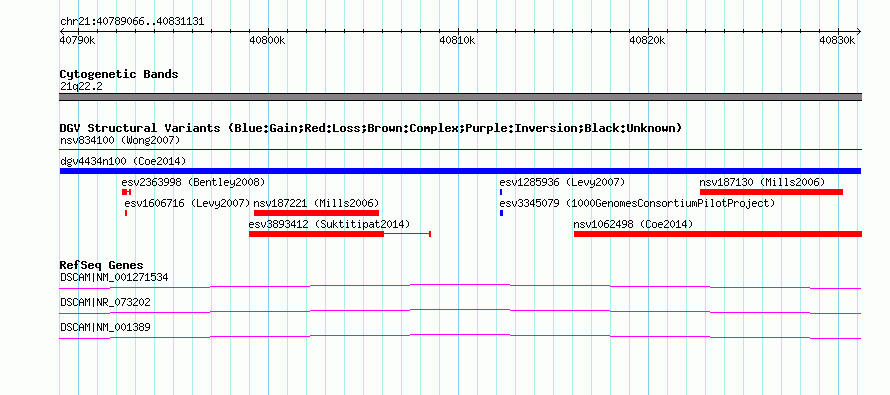The width and height of the screenshot is (890, 395).
Task: Open variant nsv187130 (Mills2006) label
Action: [x=762, y=182]
